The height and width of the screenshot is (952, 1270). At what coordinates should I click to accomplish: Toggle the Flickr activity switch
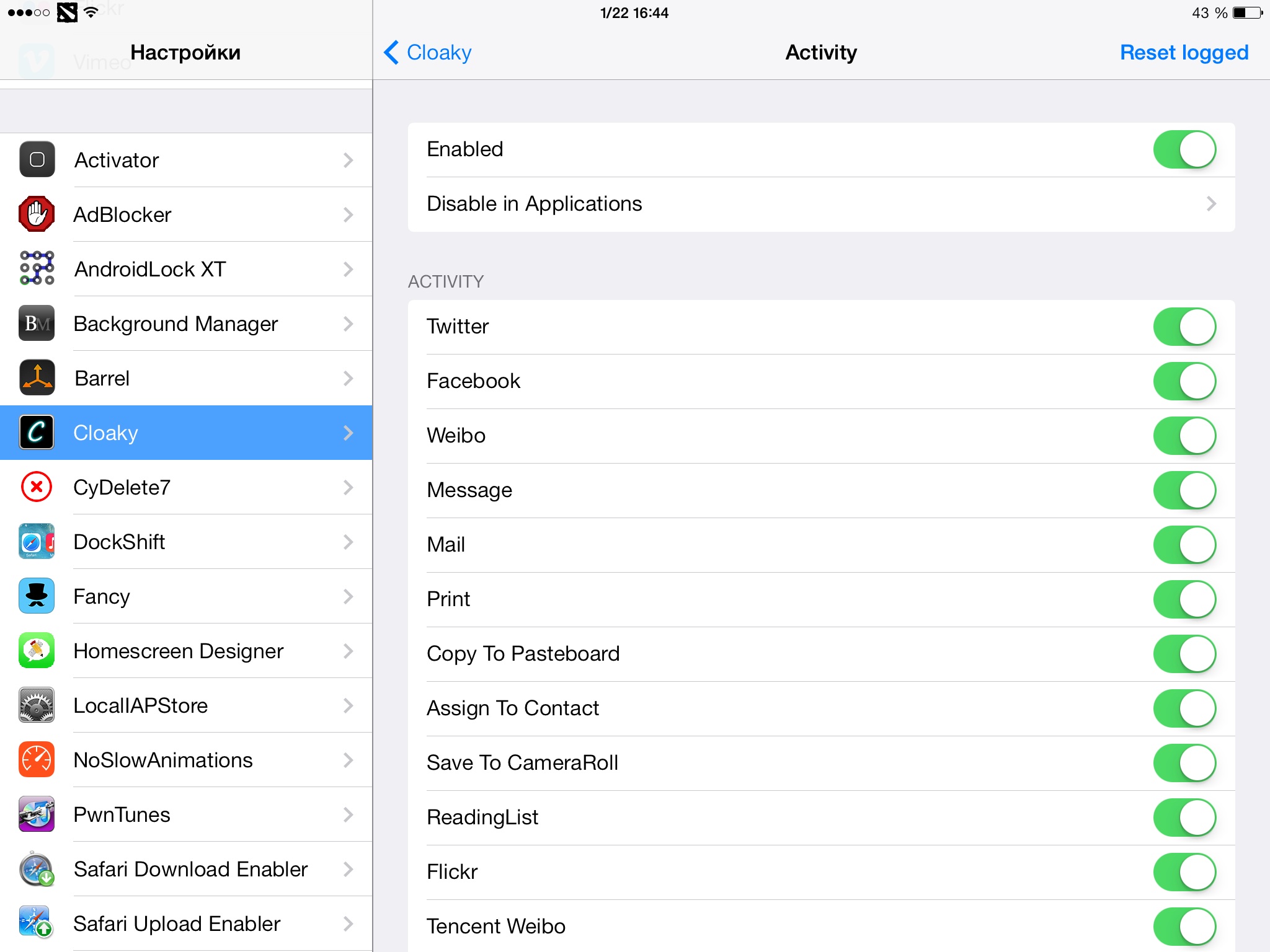tap(1184, 872)
